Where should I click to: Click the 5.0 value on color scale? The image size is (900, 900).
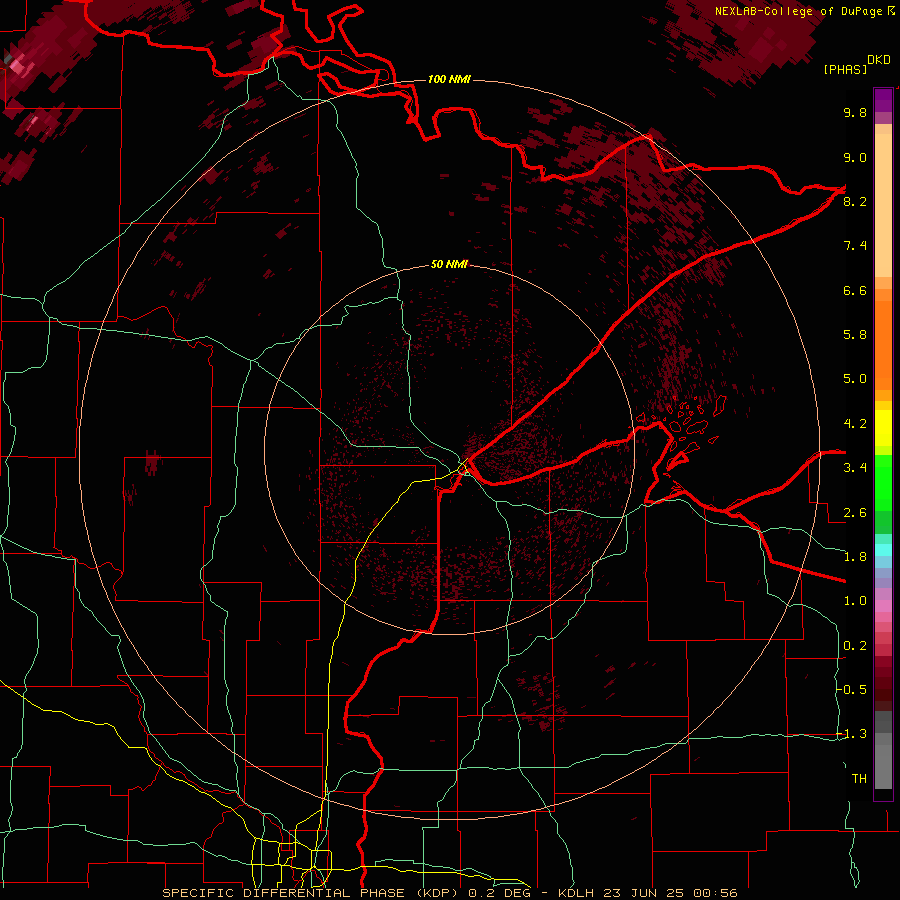855,379
